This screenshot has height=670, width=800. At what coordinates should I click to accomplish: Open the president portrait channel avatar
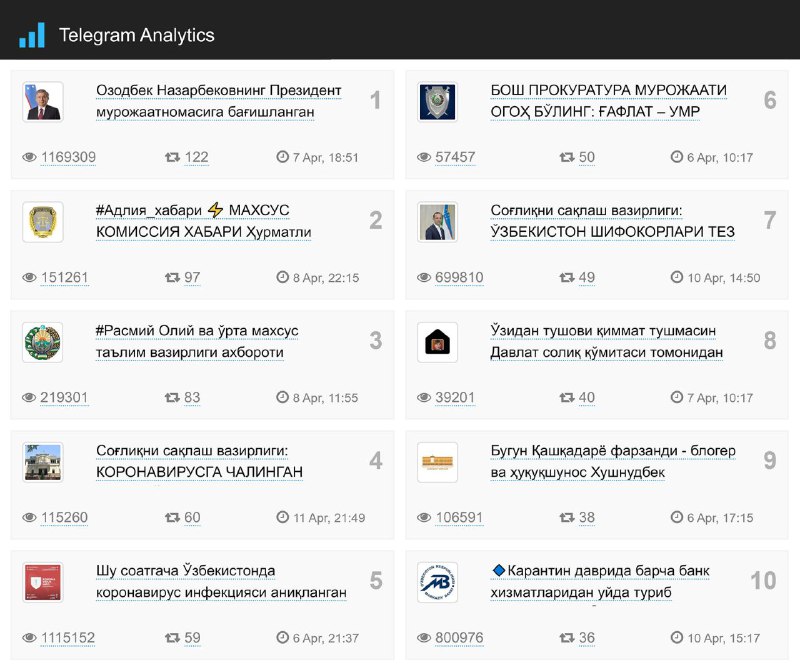coord(43,102)
